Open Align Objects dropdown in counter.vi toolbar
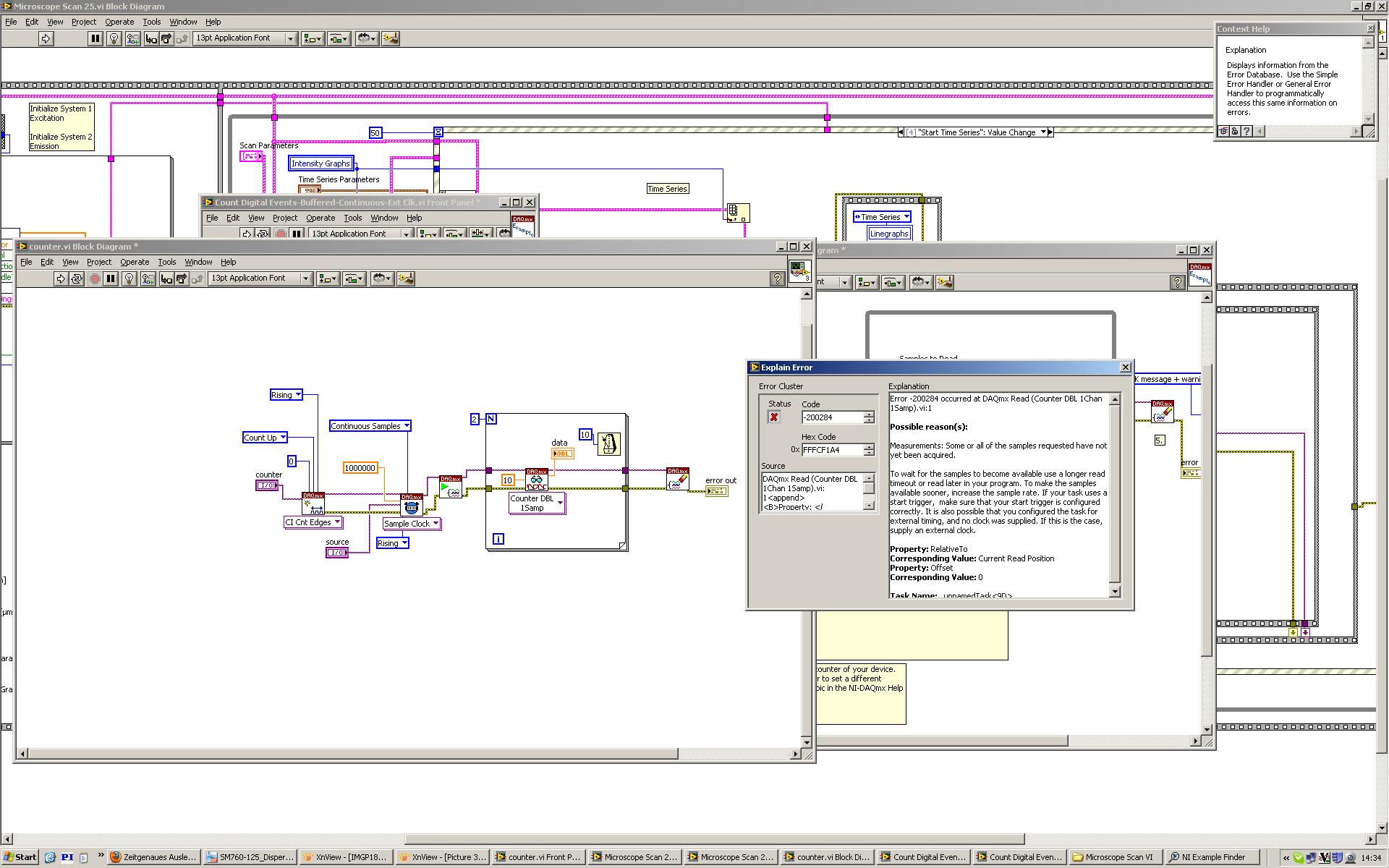 point(328,278)
